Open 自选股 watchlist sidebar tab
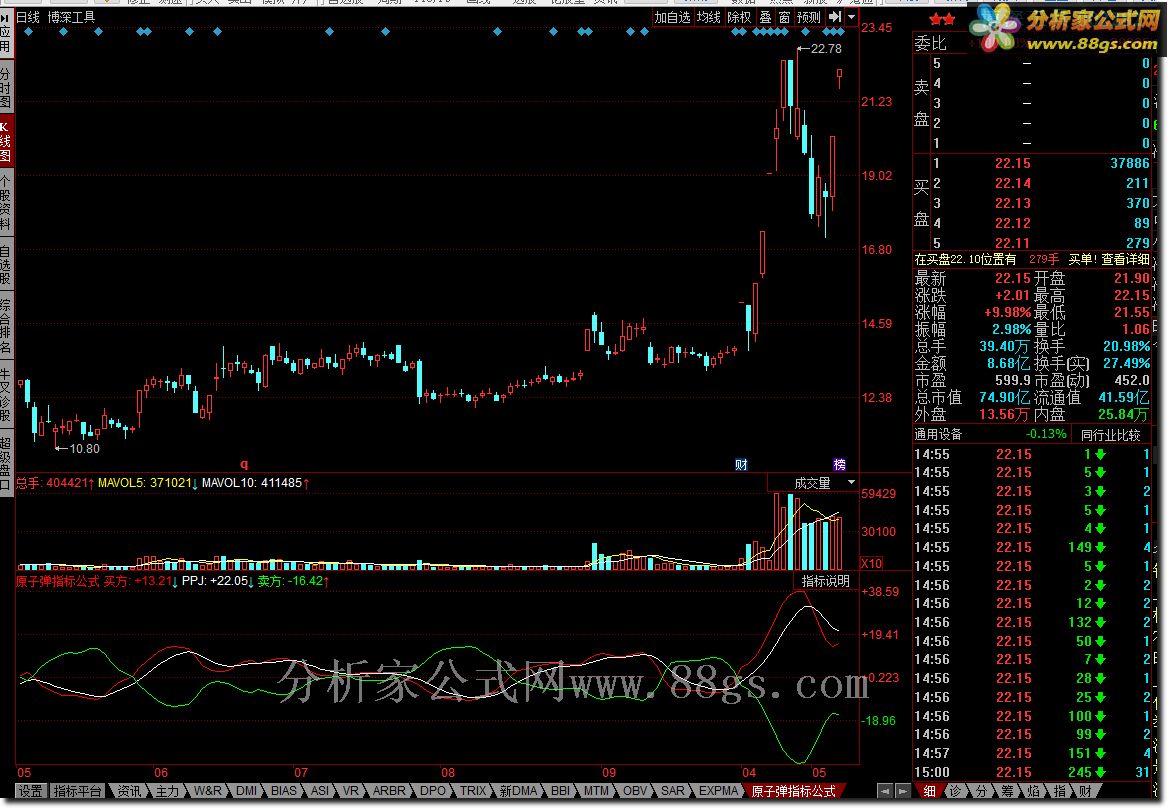Image resolution: width=1169 pixels, height=809 pixels. [x=6, y=264]
